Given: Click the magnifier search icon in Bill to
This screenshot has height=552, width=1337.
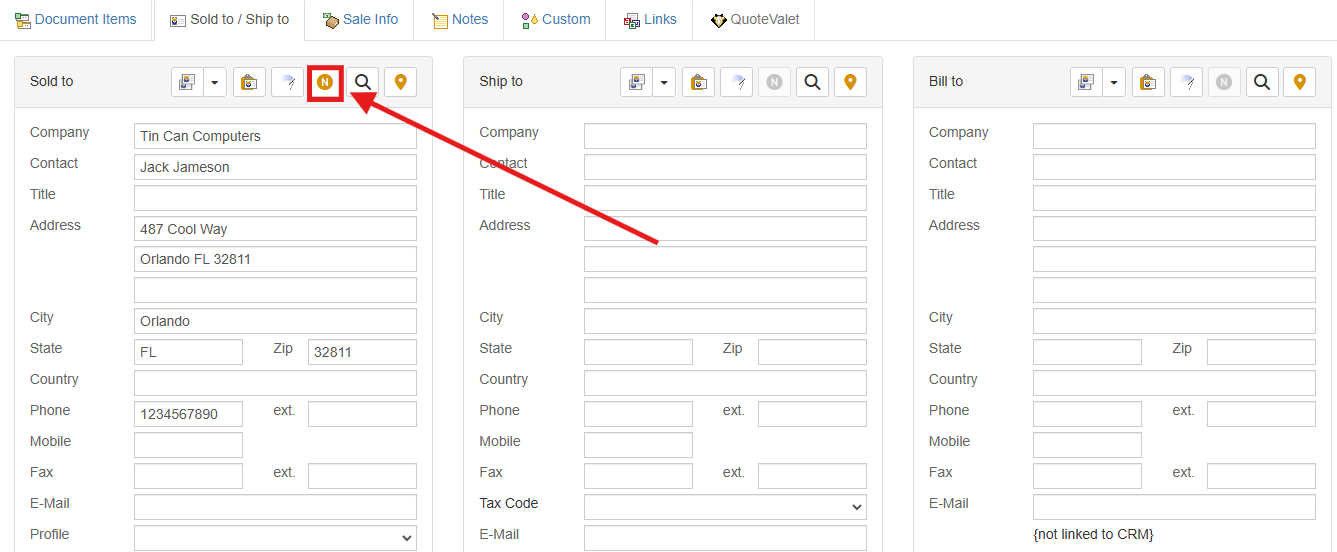Looking at the screenshot, I should (x=1262, y=82).
